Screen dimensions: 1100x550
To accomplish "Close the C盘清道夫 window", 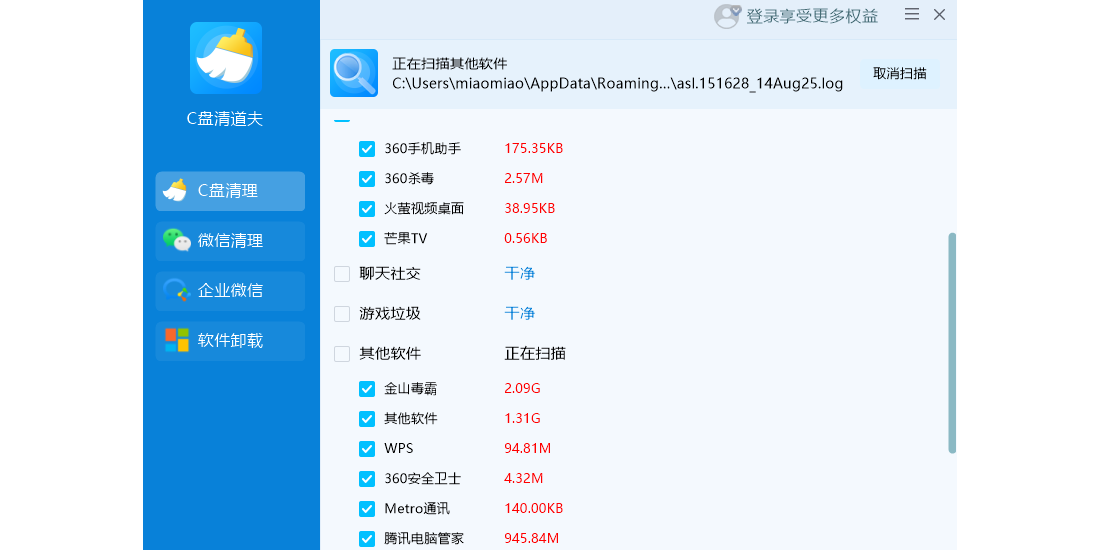I will (939, 14).
